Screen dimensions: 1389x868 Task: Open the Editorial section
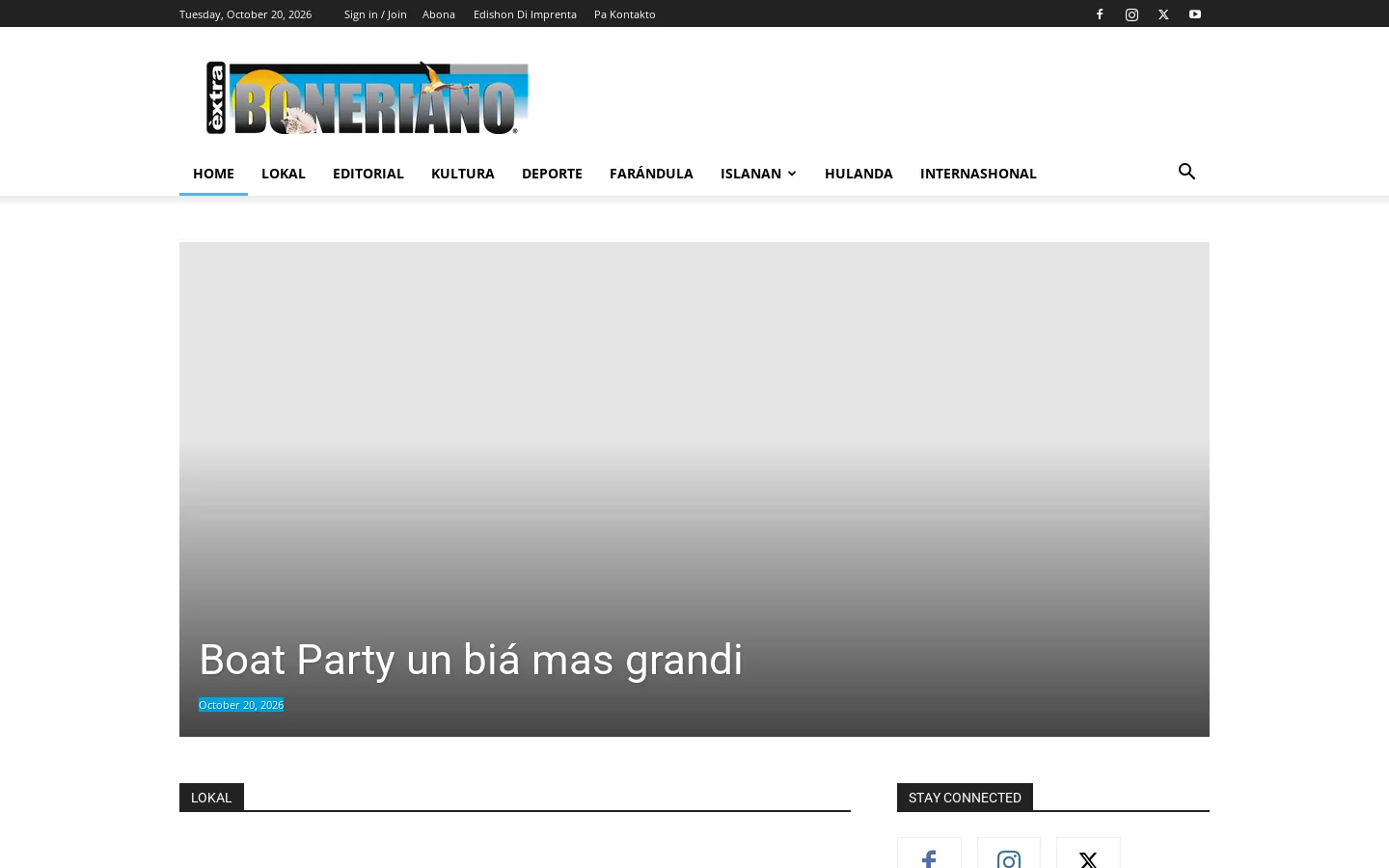368,174
